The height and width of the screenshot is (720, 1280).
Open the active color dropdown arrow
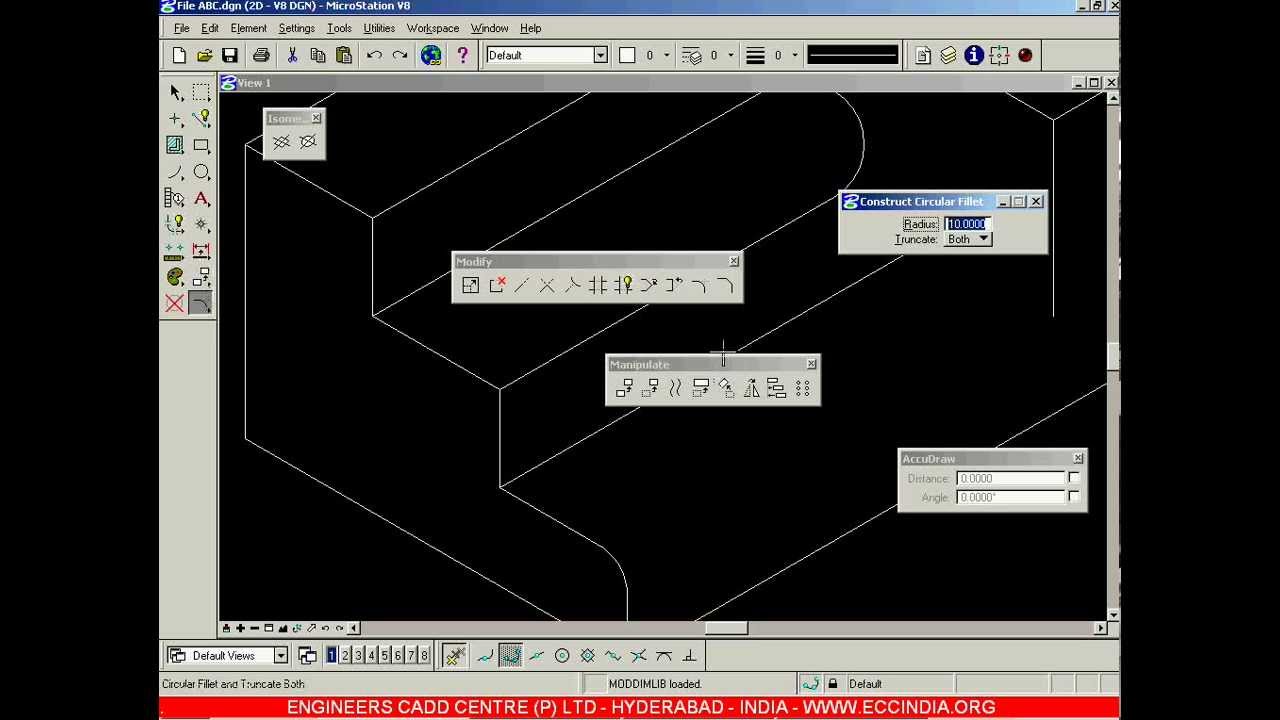pyautogui.click(x=667, y=55)
